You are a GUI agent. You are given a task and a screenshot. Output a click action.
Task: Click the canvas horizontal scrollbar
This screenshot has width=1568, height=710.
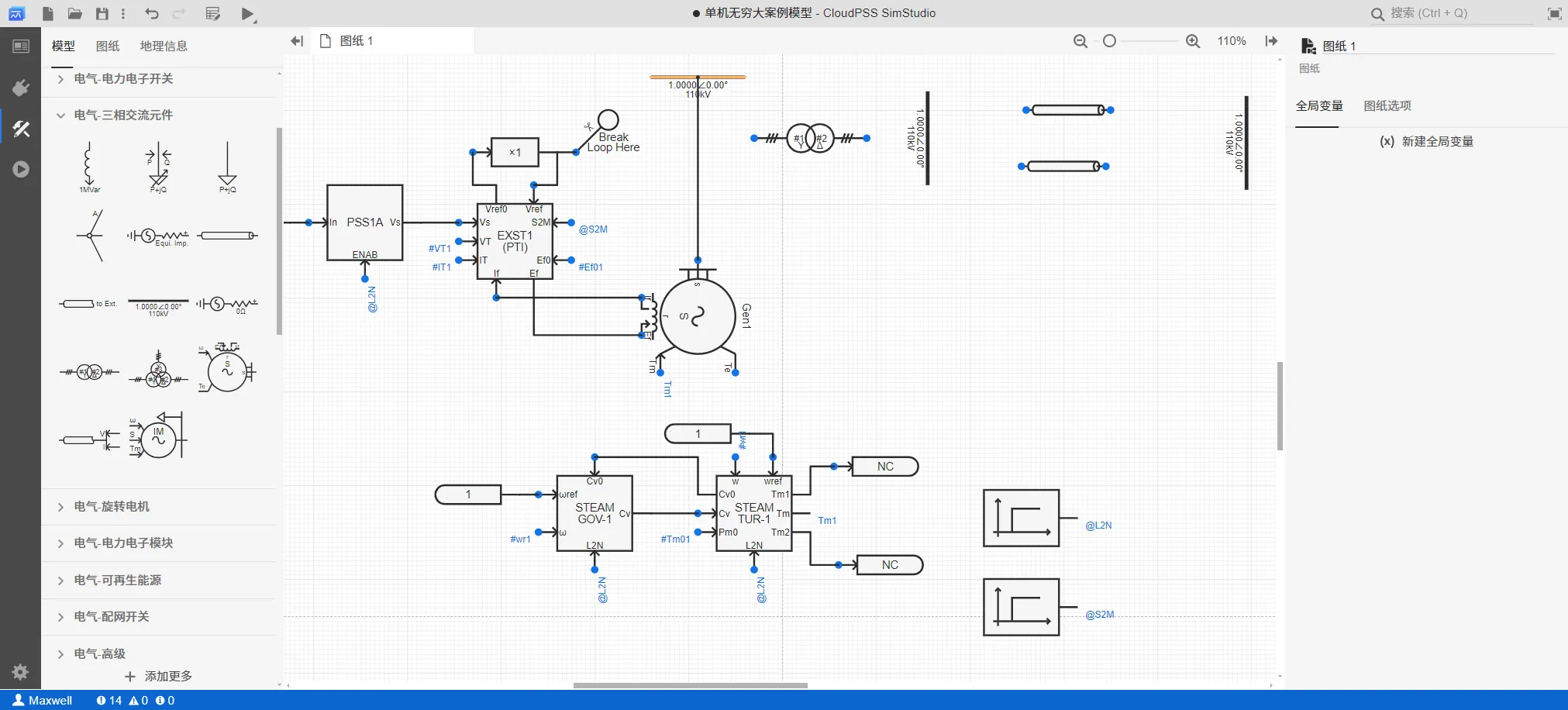tap(690, 685)
